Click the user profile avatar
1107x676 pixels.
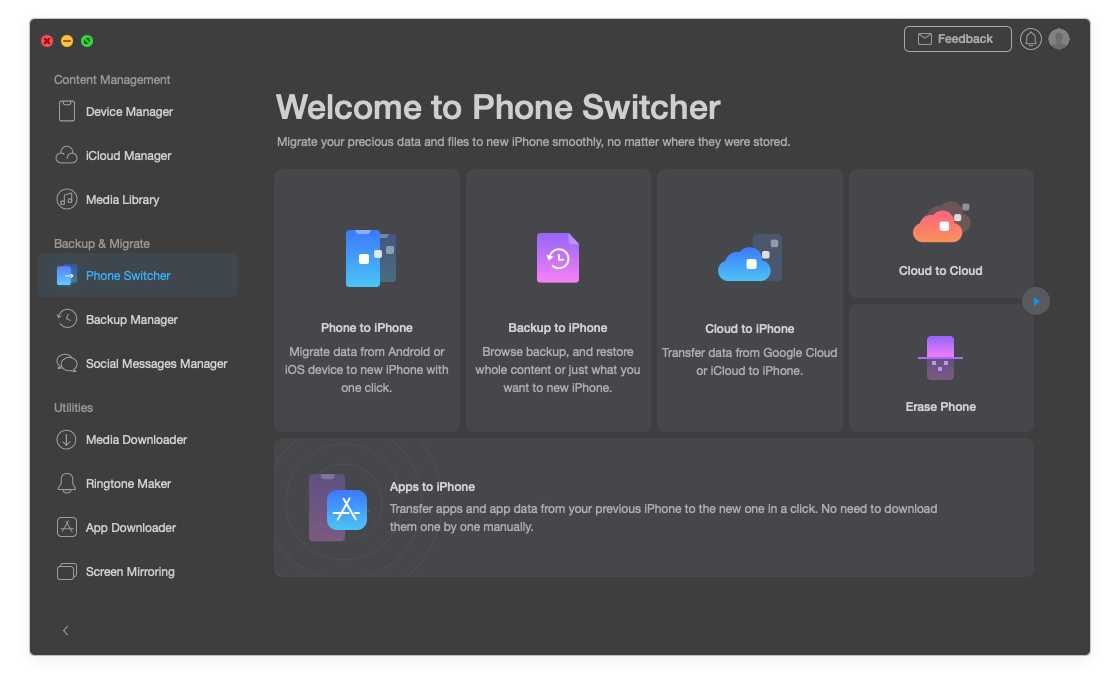[1059, 39]
